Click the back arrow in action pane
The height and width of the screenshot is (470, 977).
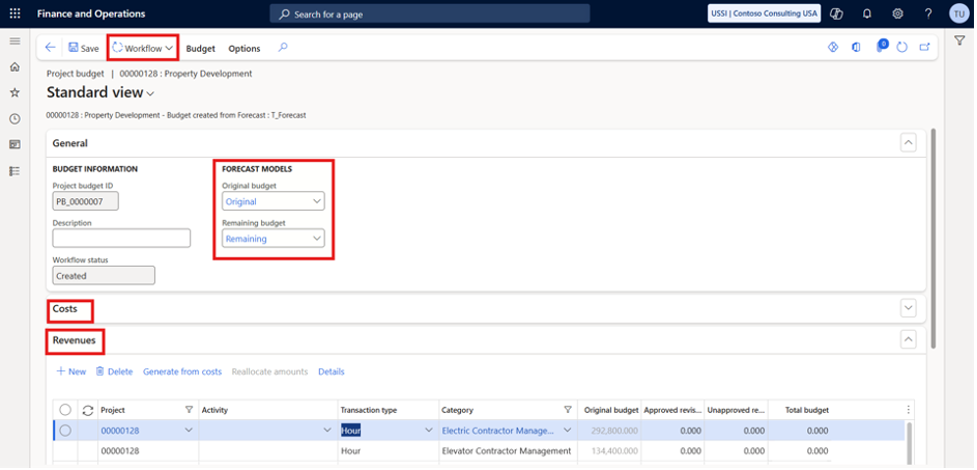point(50,48)
